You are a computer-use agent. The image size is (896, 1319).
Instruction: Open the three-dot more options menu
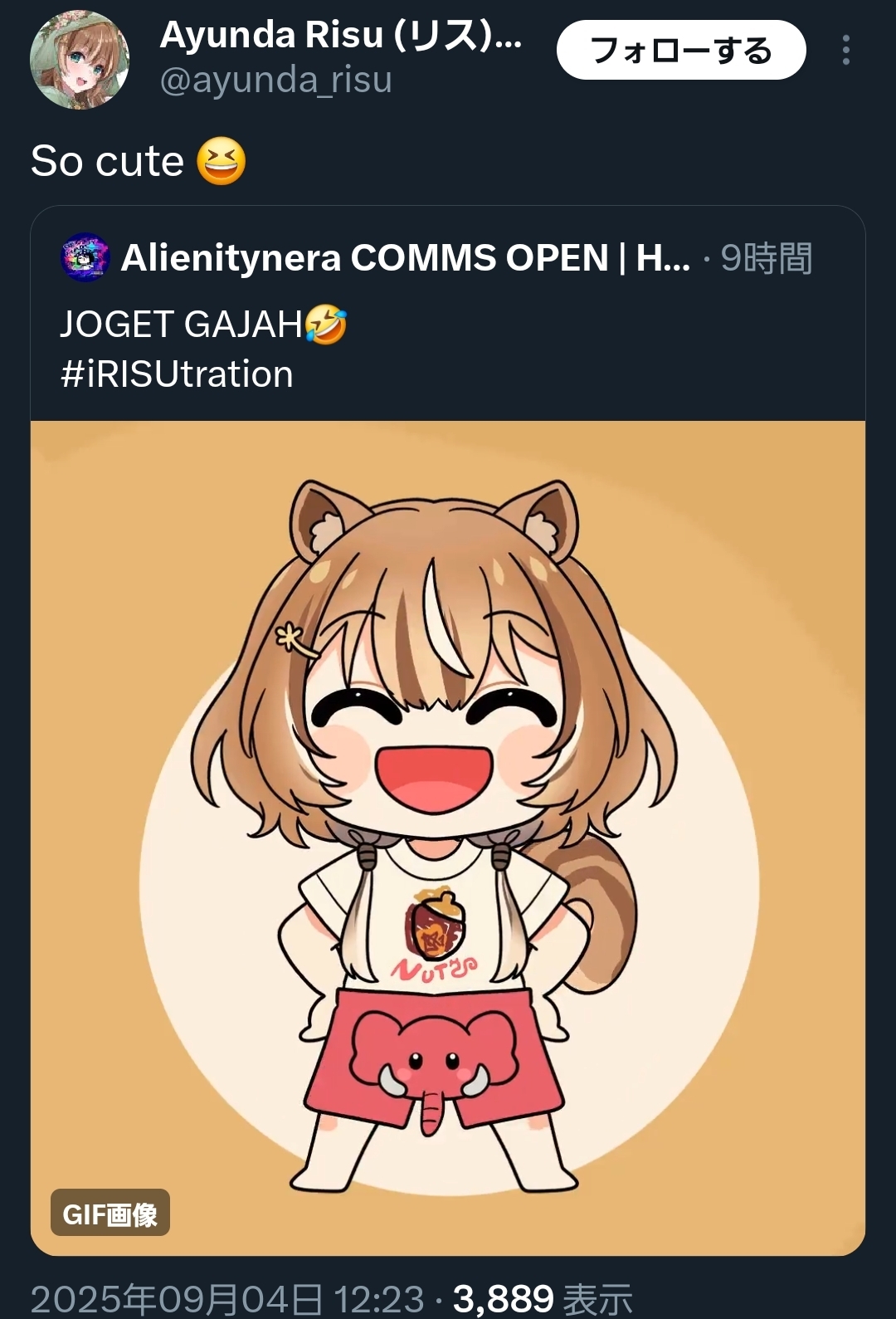point(845,50)
